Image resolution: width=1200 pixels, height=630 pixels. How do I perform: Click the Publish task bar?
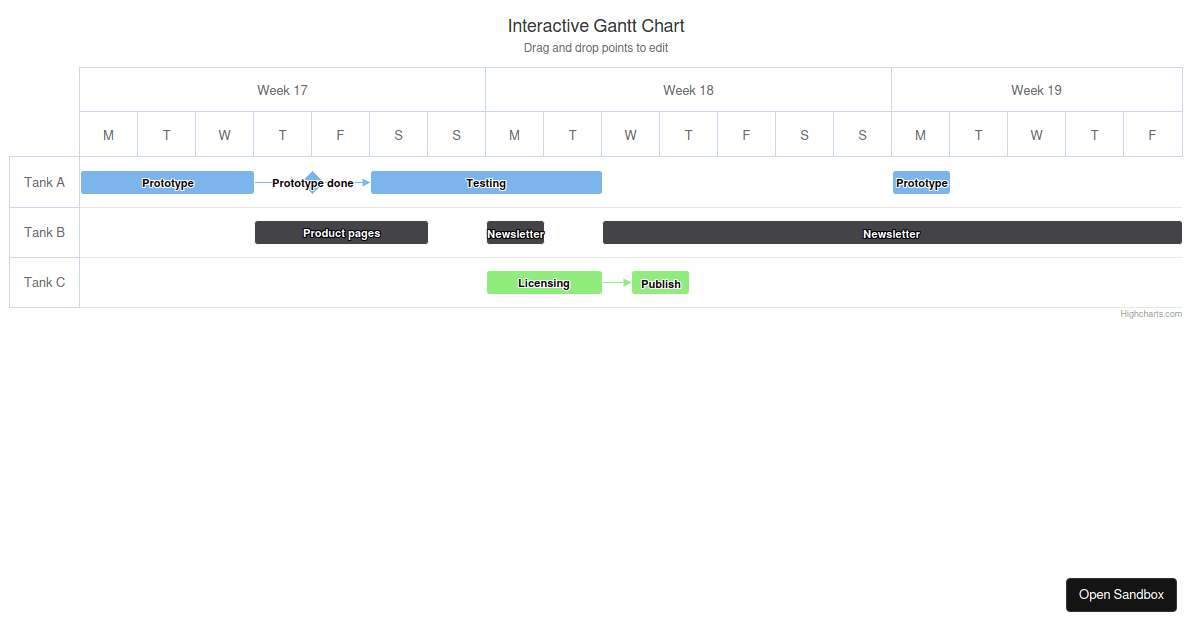pos(660,283)
